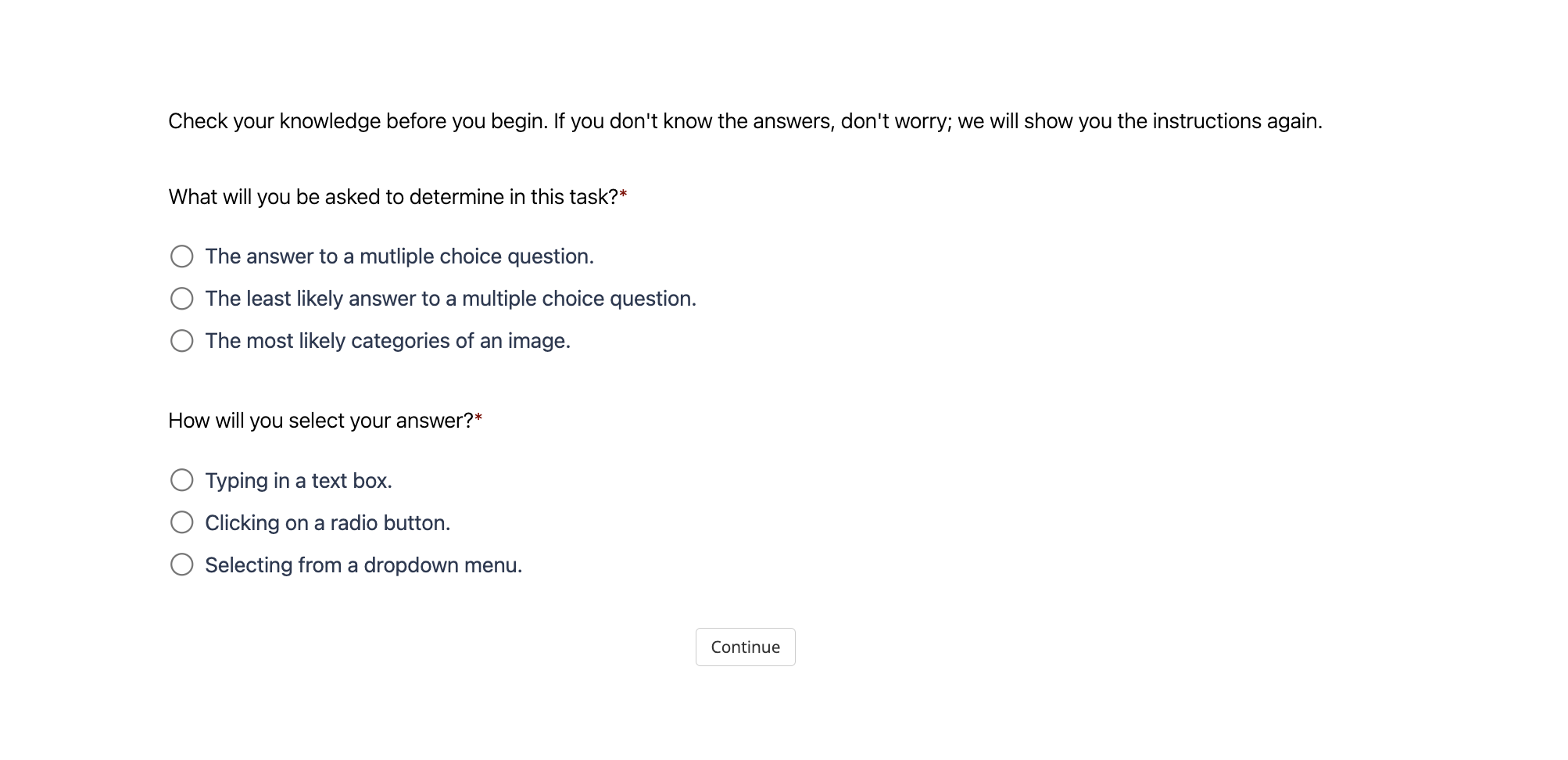Click the phrase "Check your knowledge before you begin"
Screen dimensions: 1568x760
click(x=357, y=121)
